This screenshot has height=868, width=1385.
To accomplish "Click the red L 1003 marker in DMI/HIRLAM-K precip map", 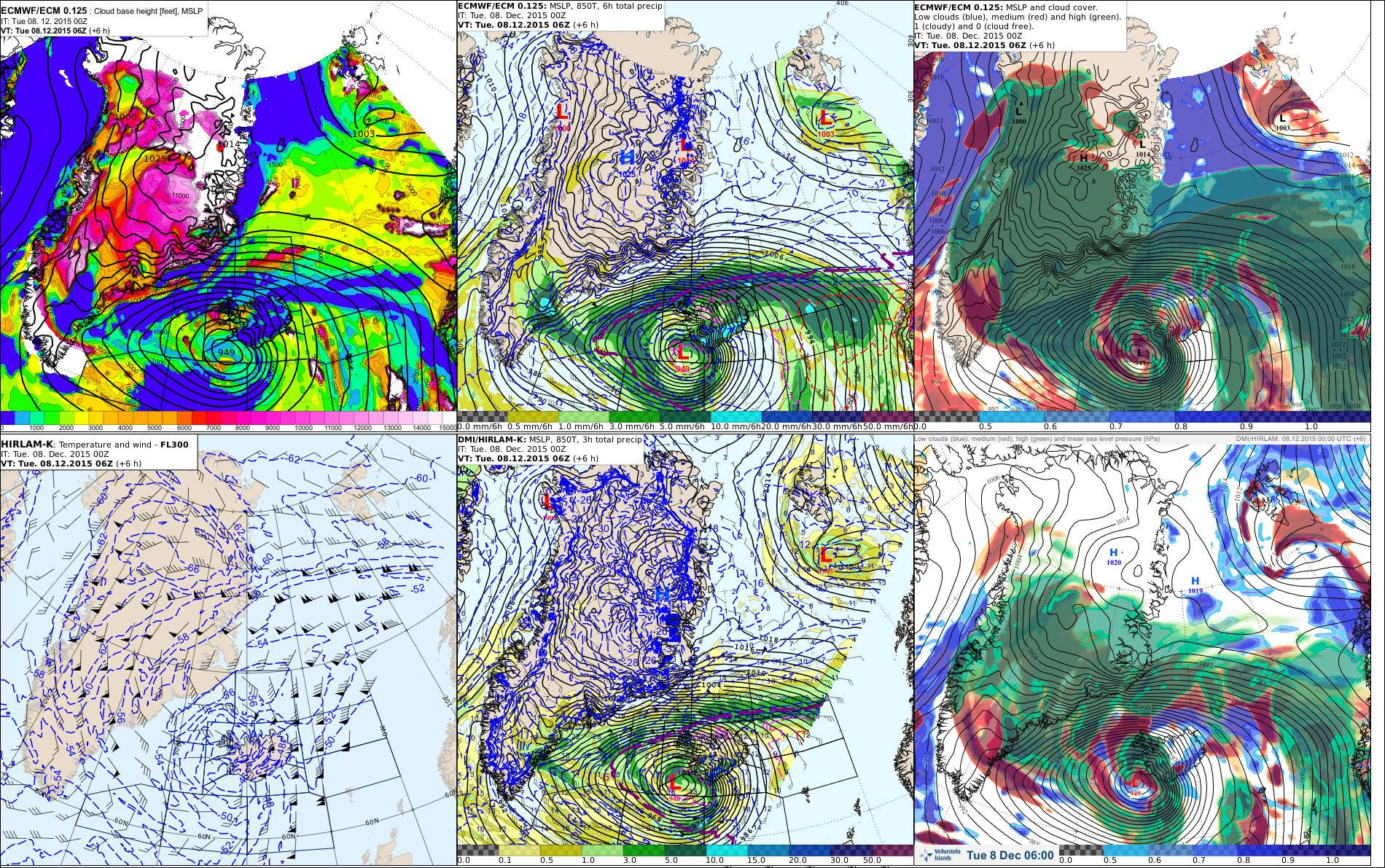I will pyautogui.click(x=825, y=558).
